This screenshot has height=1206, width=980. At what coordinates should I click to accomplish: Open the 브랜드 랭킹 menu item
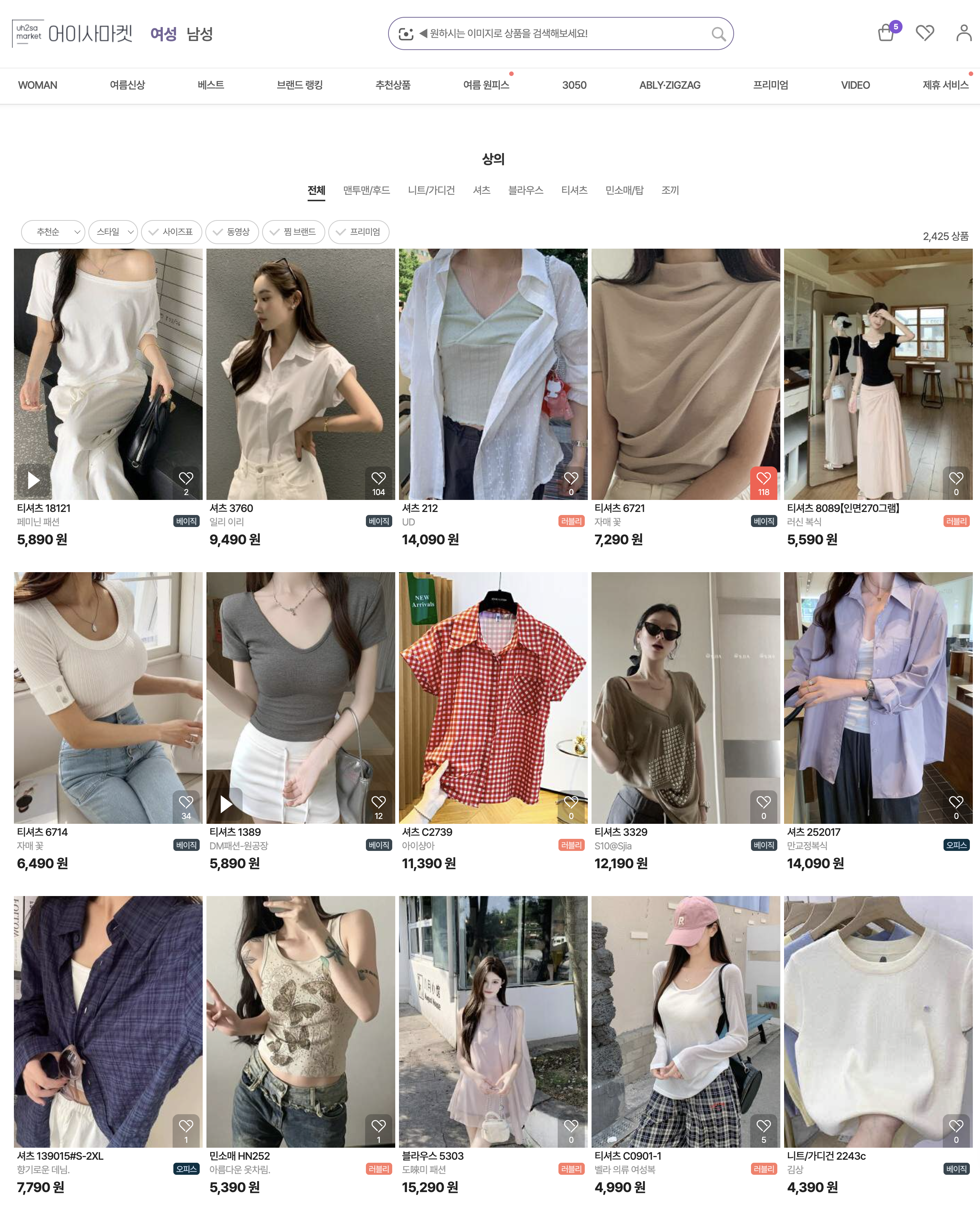[x=299, y=85]
